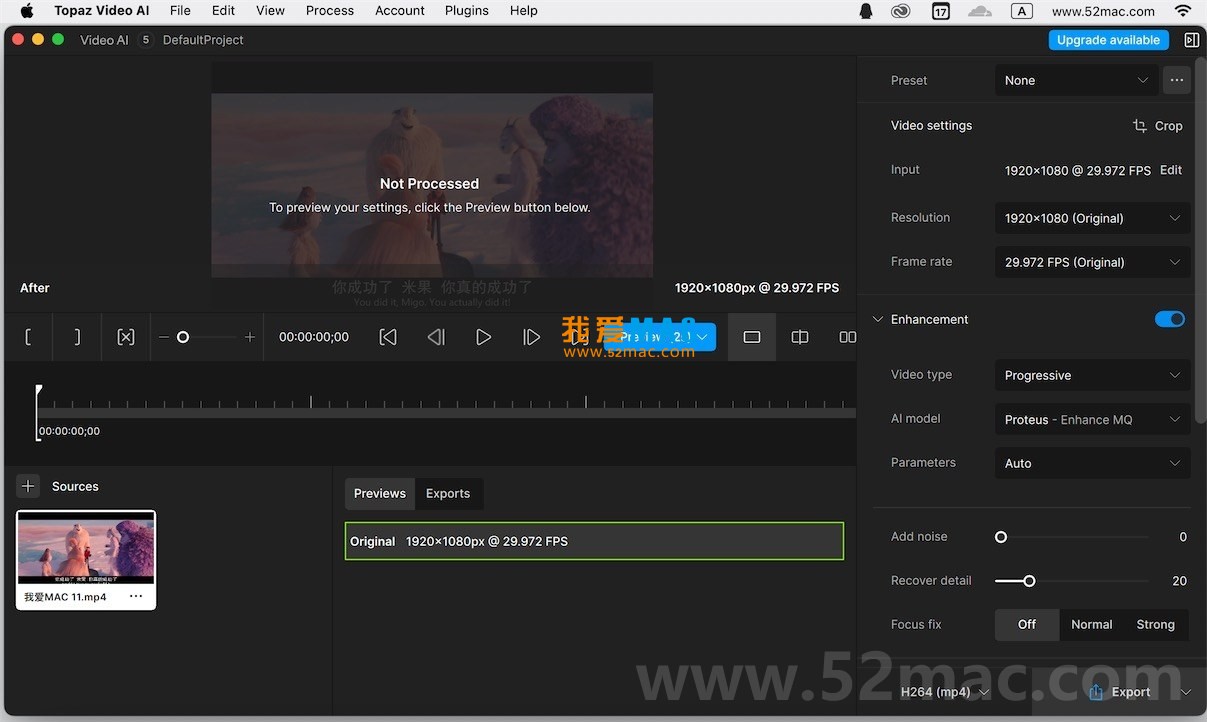The width and height of the screenshot is (1207, 722).
Task: Open the Plugins menu
Action: (x=467, y=11)
